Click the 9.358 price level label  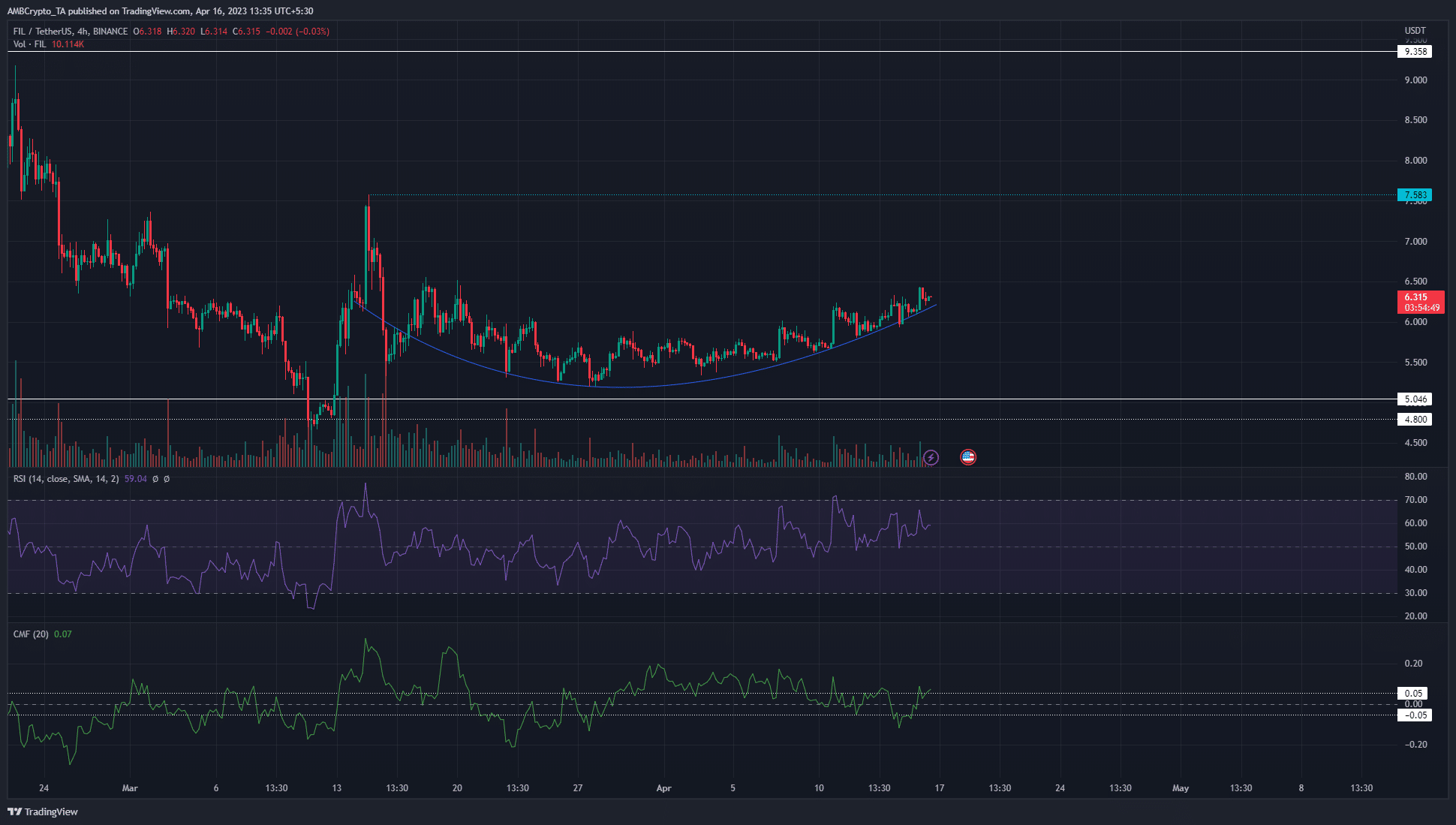(1415, 52)
